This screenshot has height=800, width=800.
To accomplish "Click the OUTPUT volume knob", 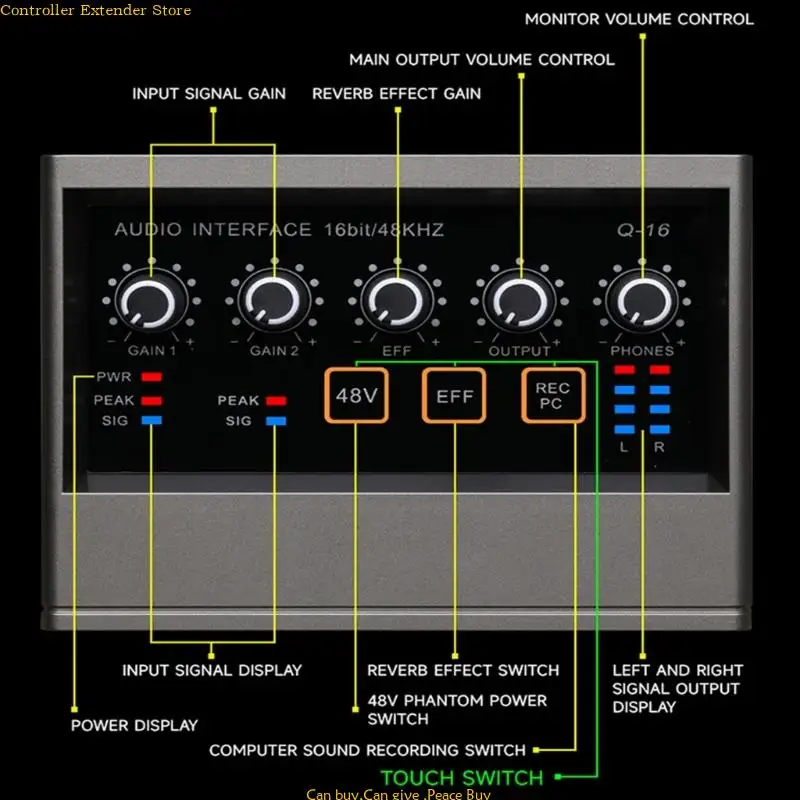I will coord(520,302).
